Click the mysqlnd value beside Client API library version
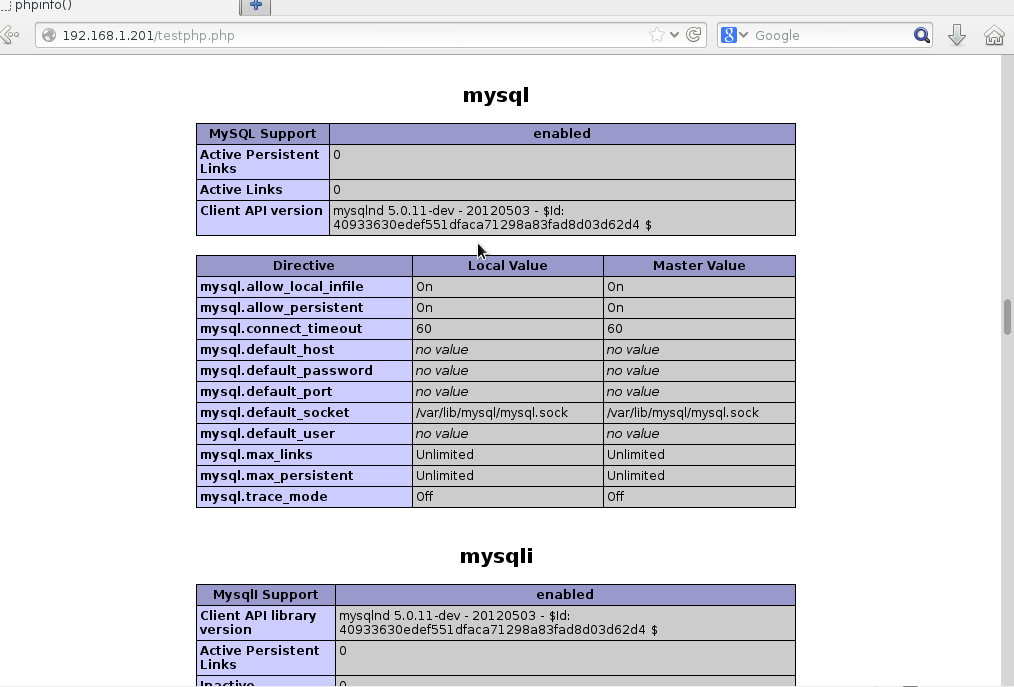The height and width of the screenshot is (687, 1014). tap(565, 623)
